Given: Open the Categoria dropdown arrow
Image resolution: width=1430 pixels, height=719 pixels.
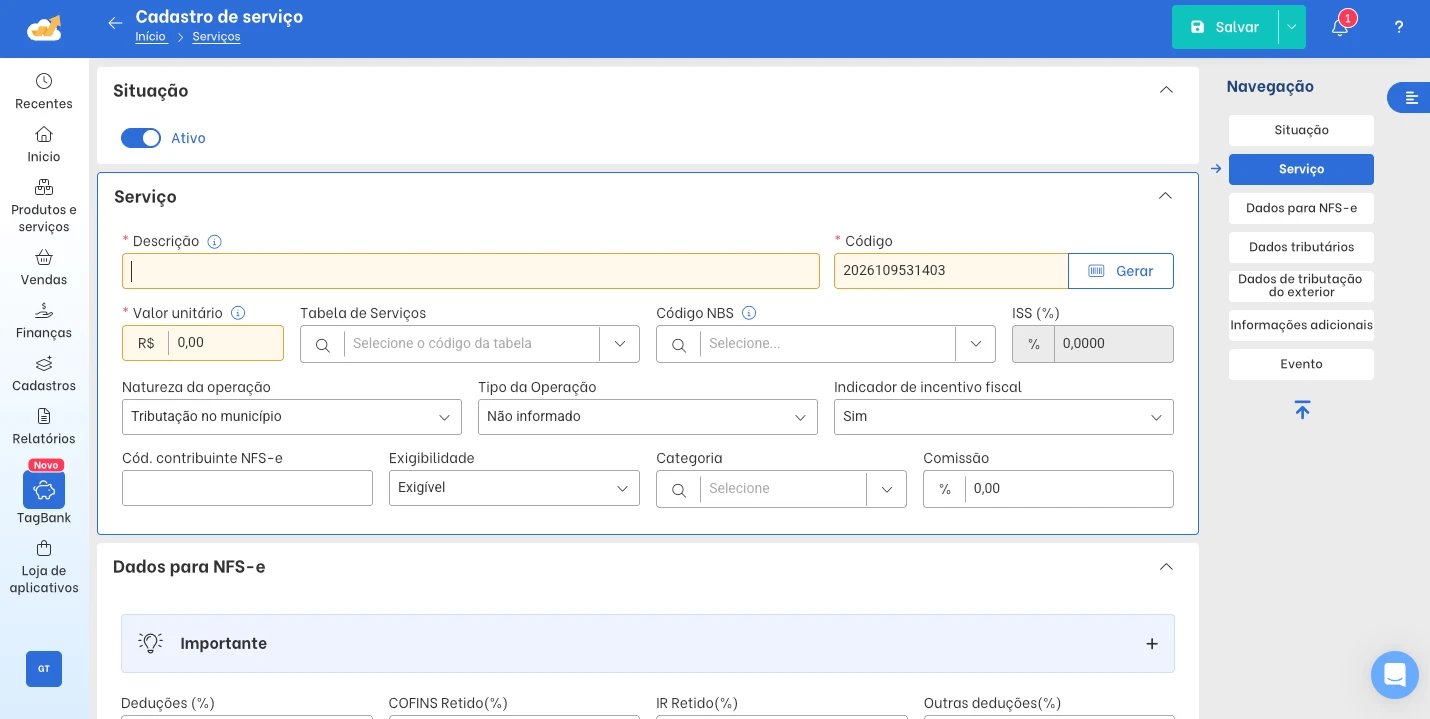Looking at the screenshot, I should coord(887,489).
